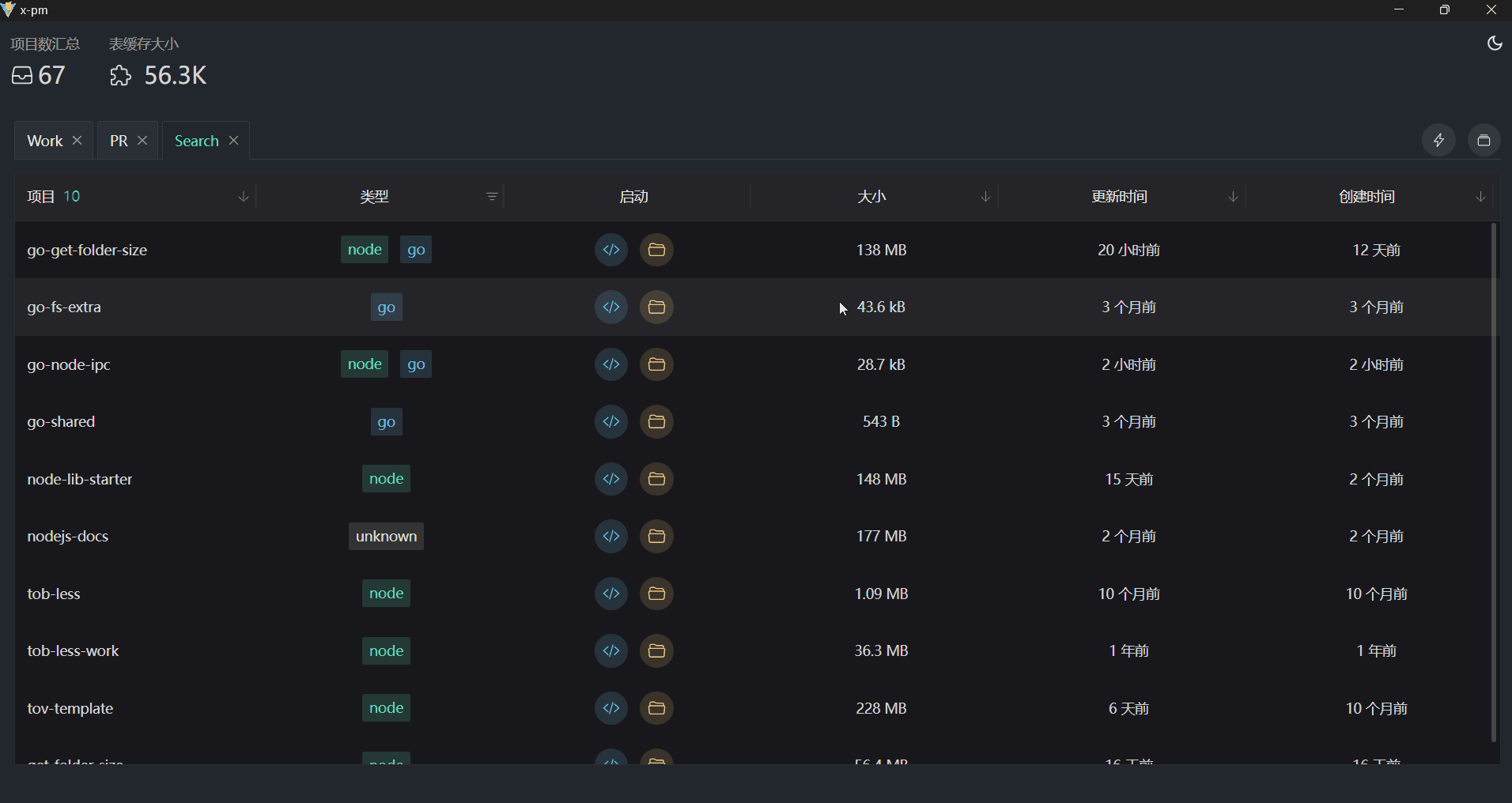Click the 15 天前 update time
The width and height of the screenshot is (1512, 803).
[1128, 479]
